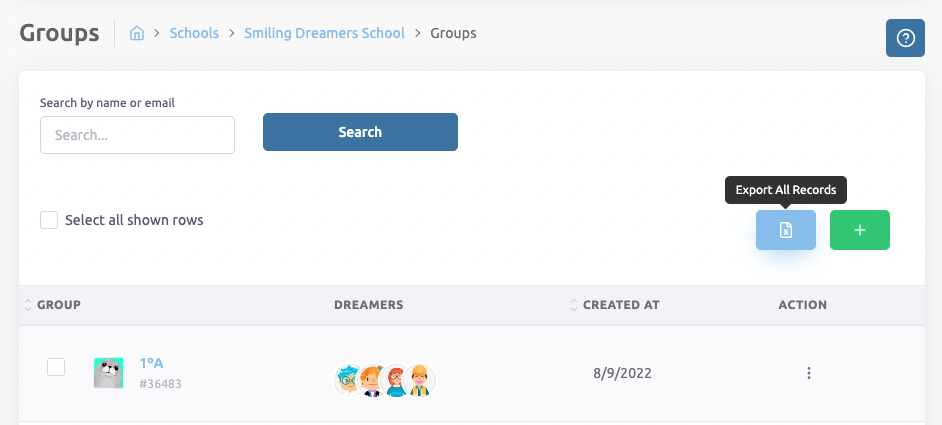Image resolution: width=942 pixels, height=425 pixels.
Task: Export all records to spreadsheet
Action: (785, 230)
